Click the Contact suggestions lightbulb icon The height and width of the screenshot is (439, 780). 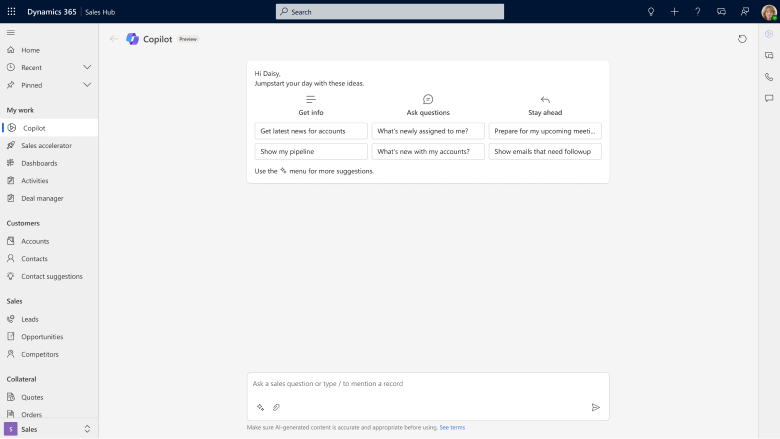pos(11,276)
